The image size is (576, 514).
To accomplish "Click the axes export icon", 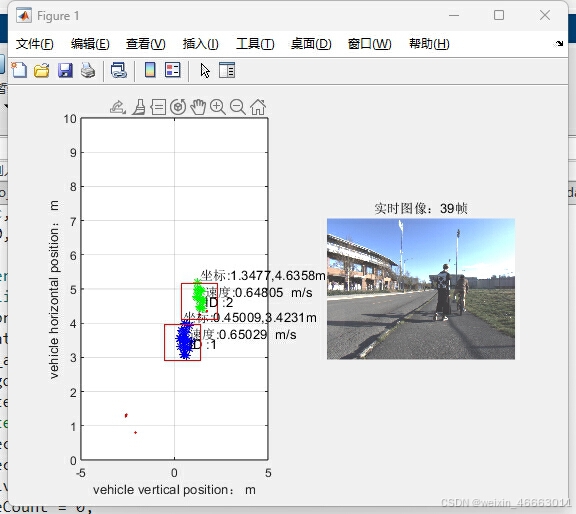I will tap(118, 107).
